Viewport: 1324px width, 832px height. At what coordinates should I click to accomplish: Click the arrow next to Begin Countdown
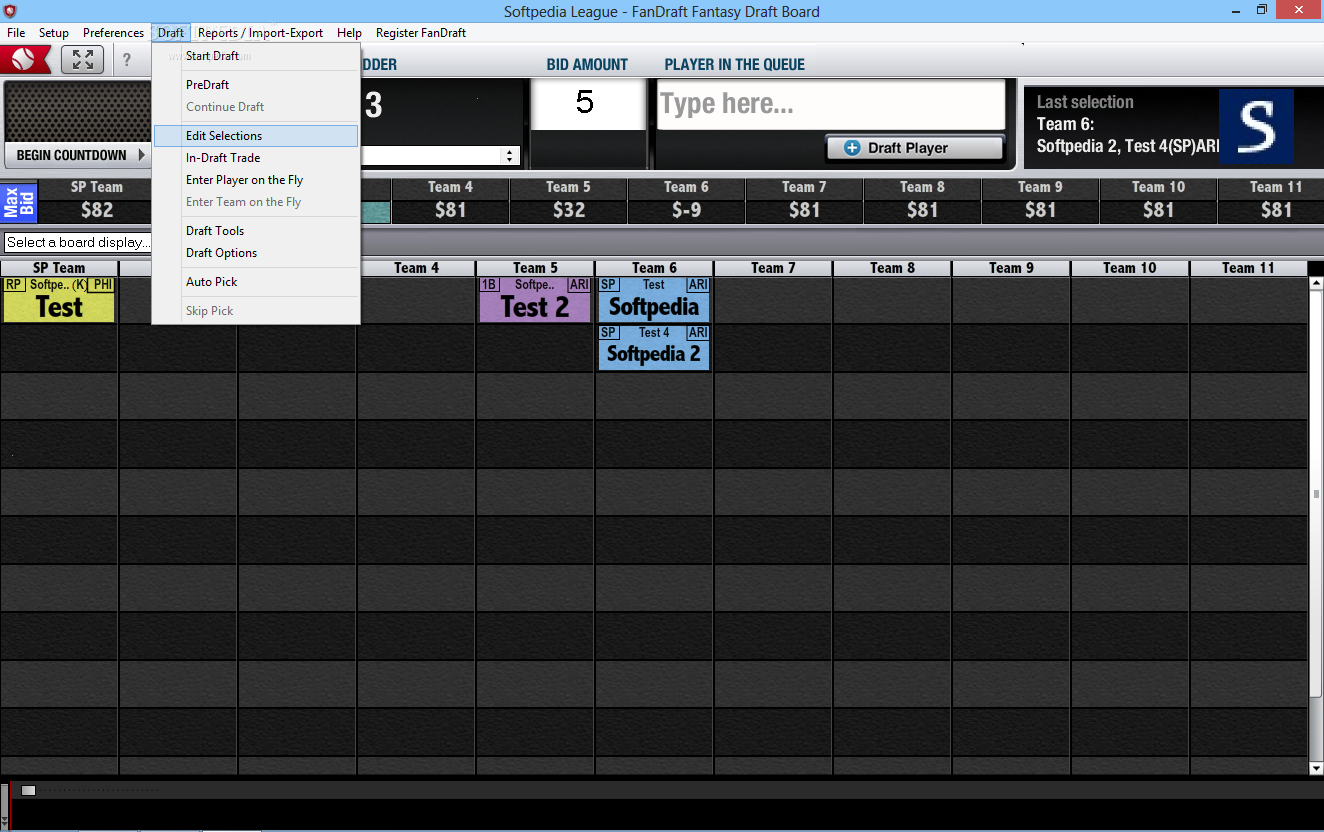(142, 155)
